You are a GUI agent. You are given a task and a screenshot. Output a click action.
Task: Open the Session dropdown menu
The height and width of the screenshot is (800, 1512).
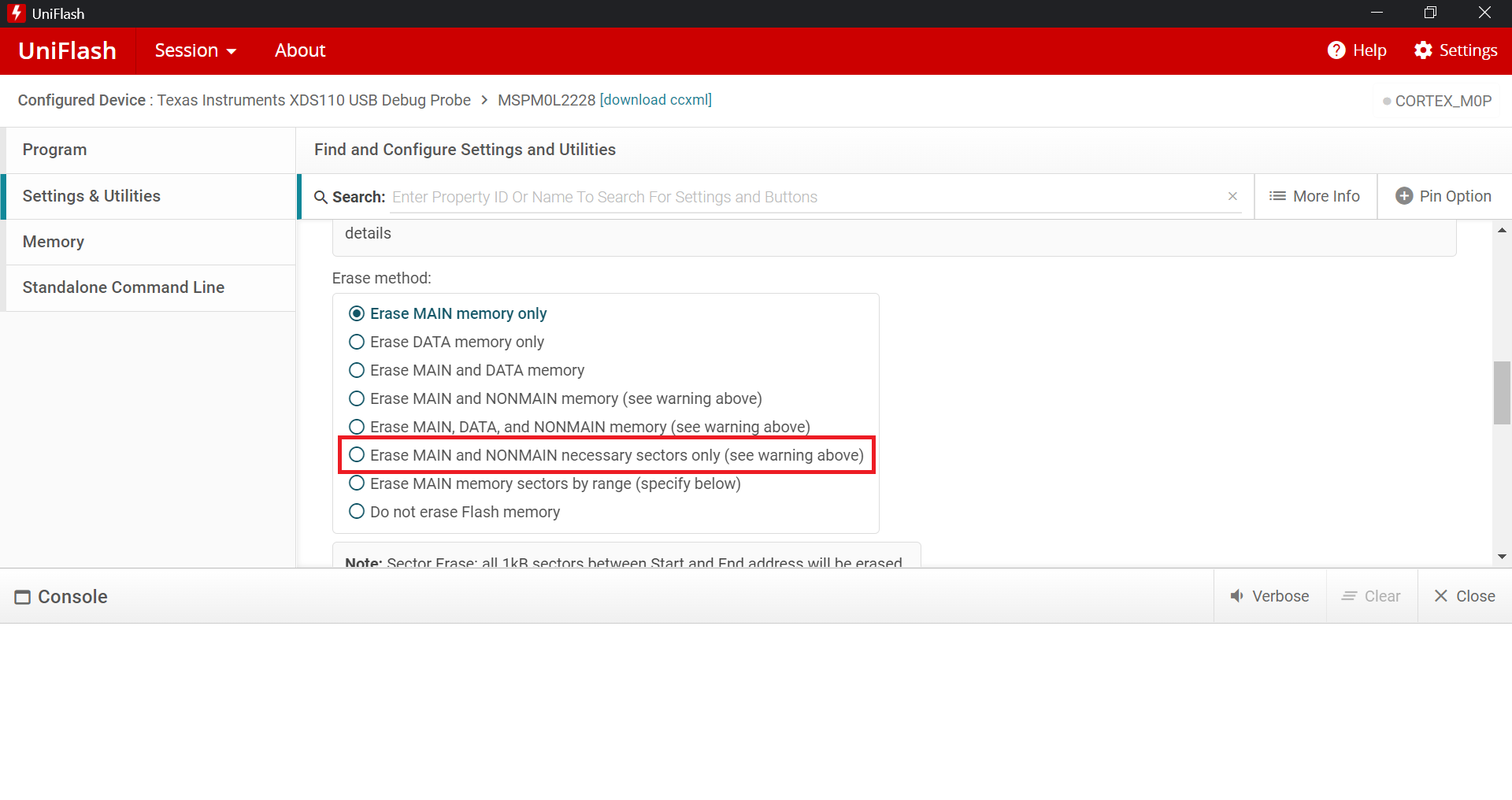click(195, 50)
